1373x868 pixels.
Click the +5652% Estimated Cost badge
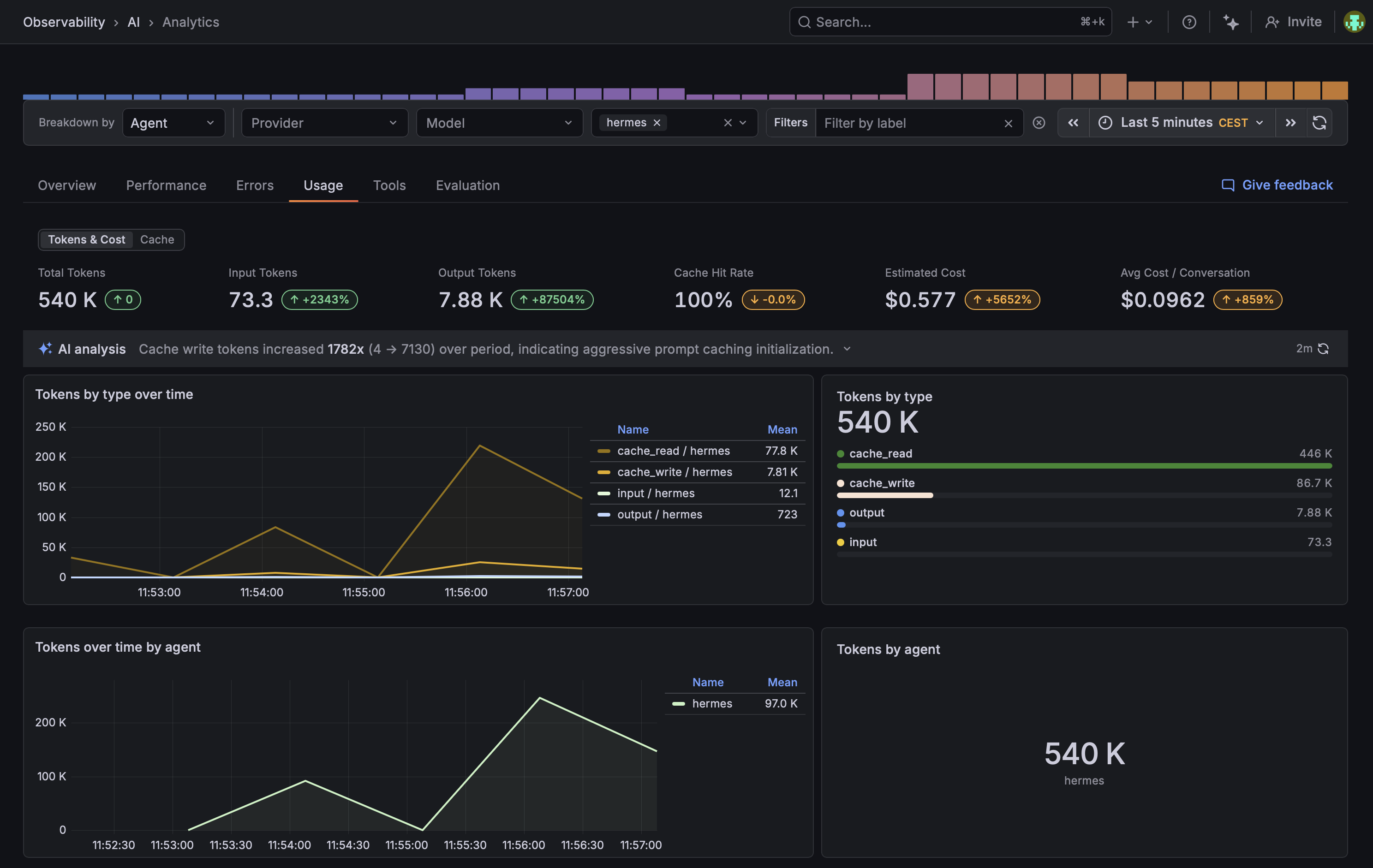click(x=1003, y=300)
